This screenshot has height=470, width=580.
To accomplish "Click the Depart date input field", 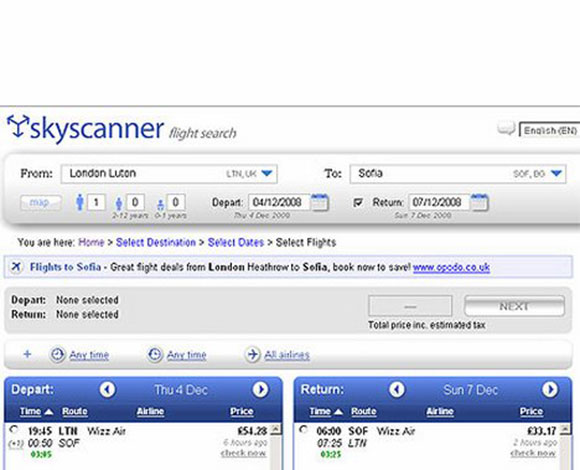I will tap(279, 203).
